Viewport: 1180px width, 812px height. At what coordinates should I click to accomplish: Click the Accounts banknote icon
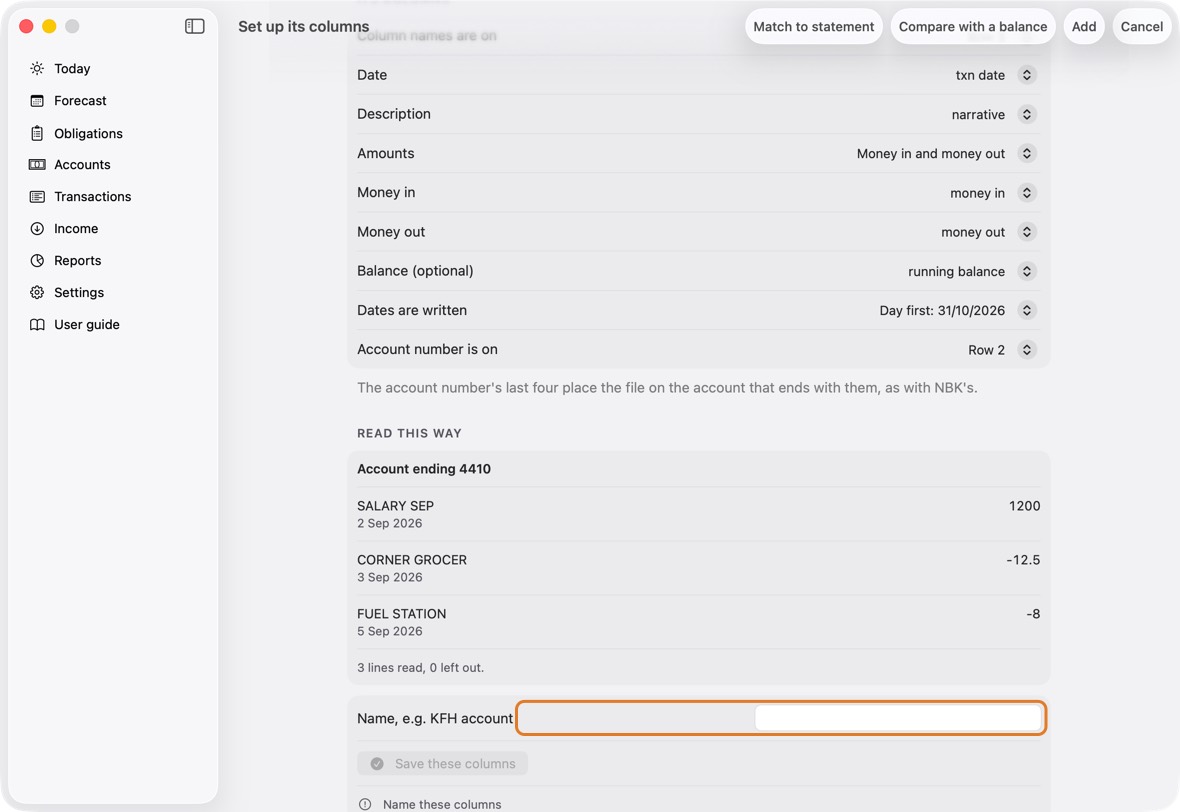click(x=37, y=165)
